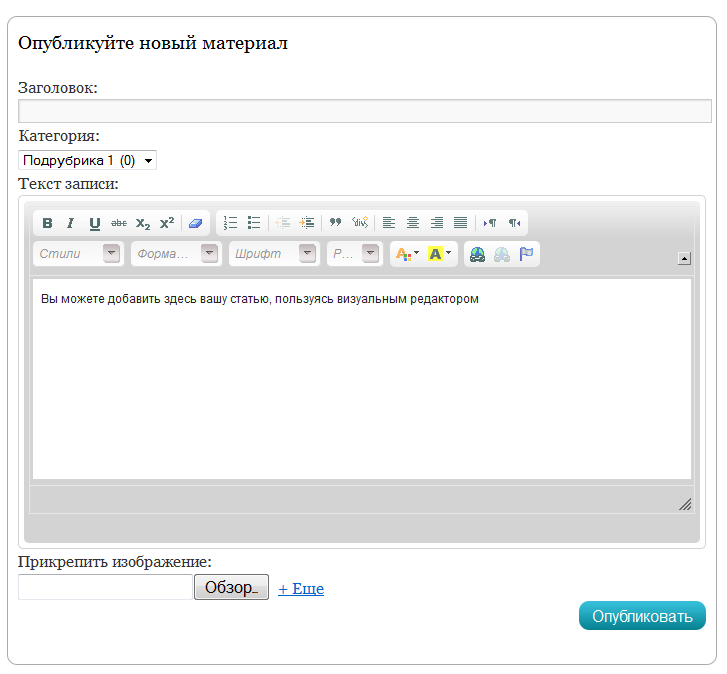This screenshot has width=727, height=674.
Task: Insert a numbered list
Action: coord(230,223)
